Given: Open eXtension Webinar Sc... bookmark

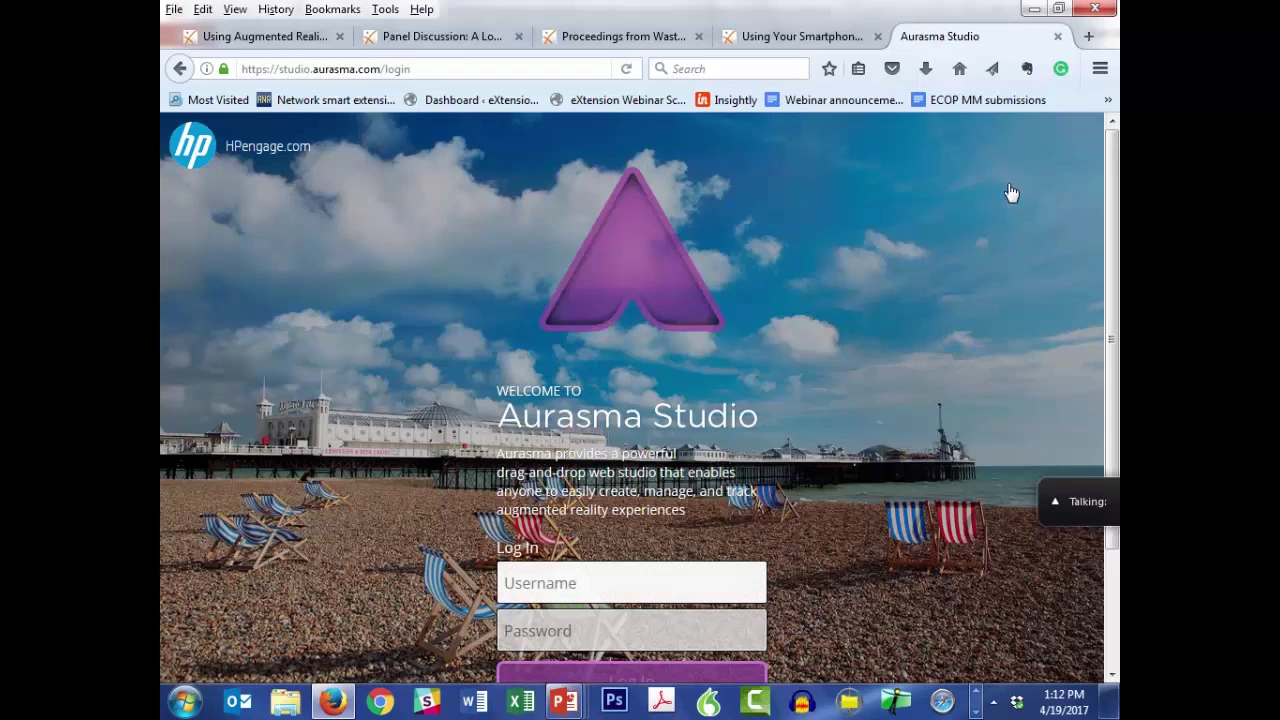Looking at the screenshot, I should click(618, 100).
